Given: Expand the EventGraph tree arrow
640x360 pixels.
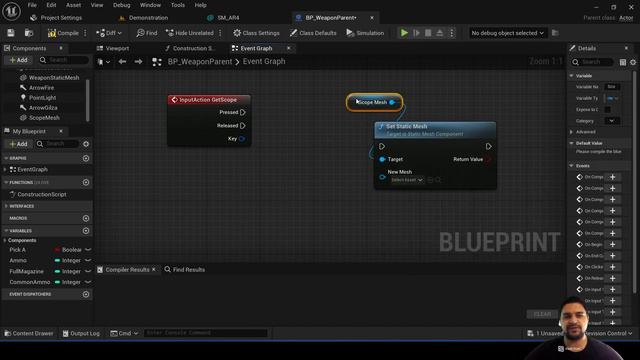Looking at the screenshot, I should pyautogui.click(x=5, y=169).
